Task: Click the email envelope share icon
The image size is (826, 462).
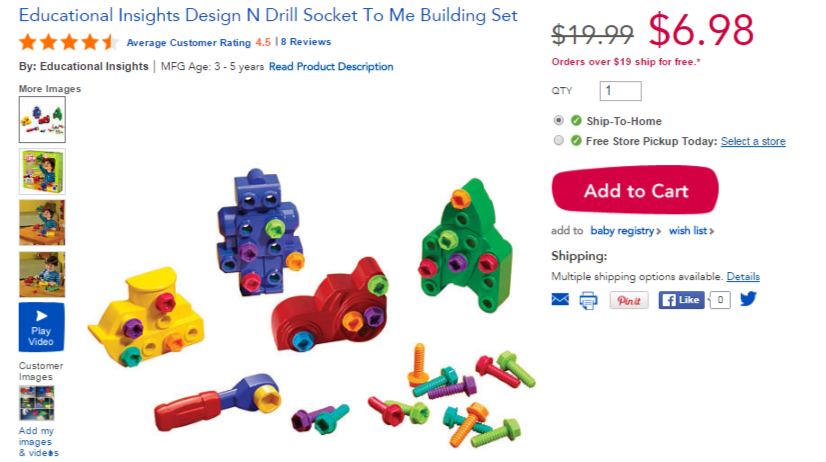Action: click(560, 300)
